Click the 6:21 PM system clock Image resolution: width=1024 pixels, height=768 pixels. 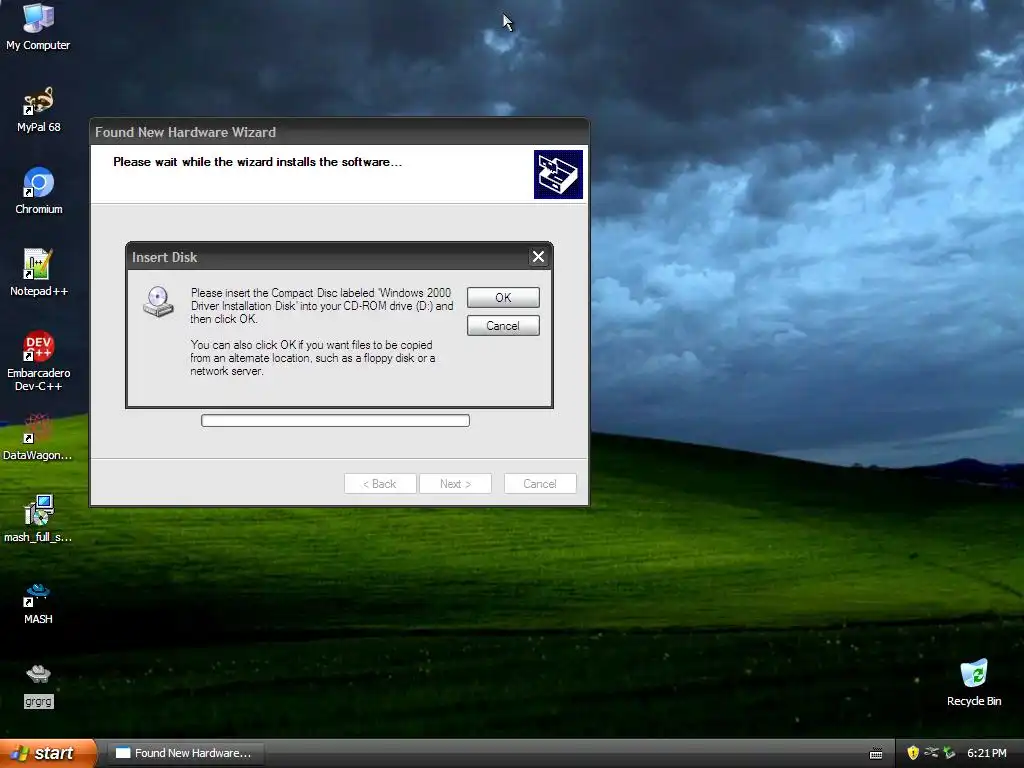click(x=986, y=753)
